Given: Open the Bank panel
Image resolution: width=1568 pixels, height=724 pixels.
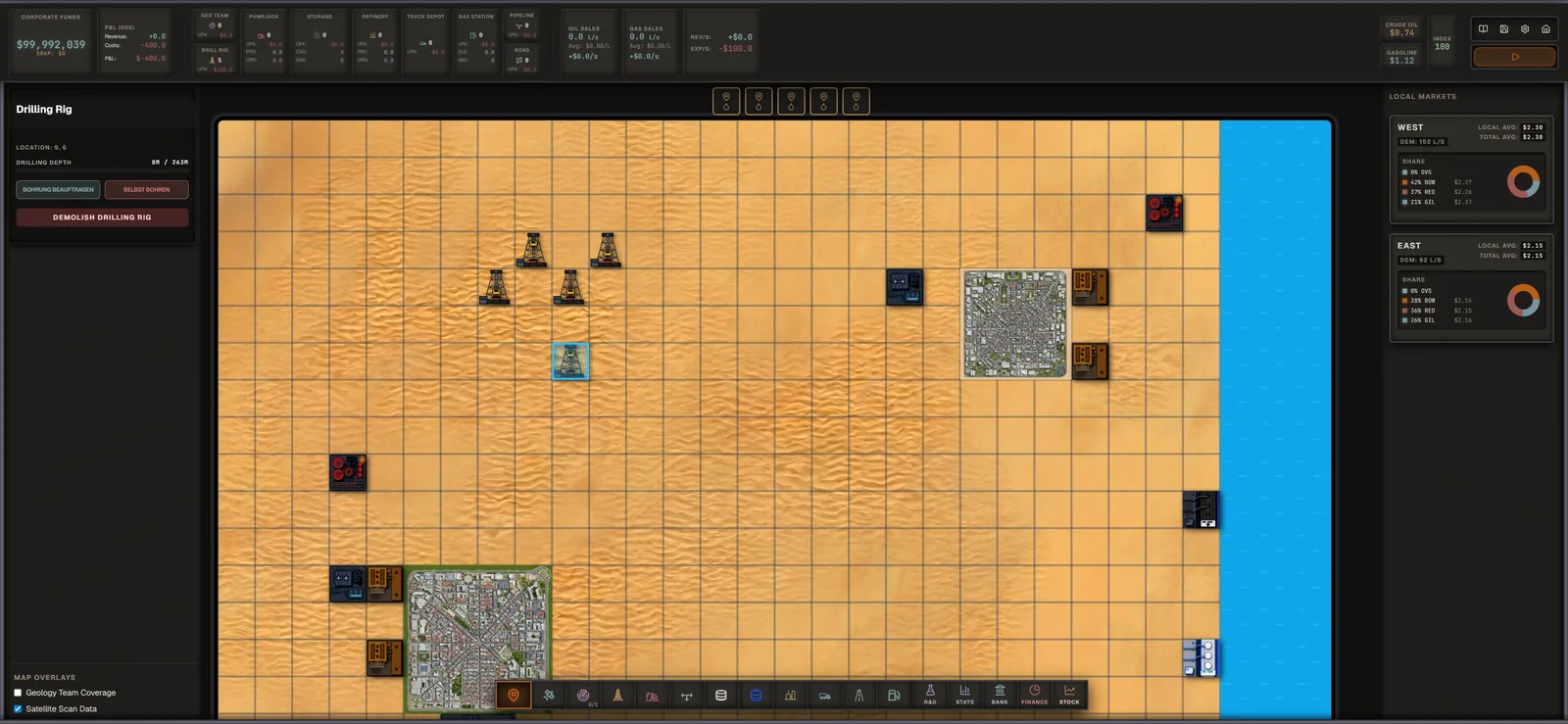Looking at the screenshot, I should point(1000,696).
